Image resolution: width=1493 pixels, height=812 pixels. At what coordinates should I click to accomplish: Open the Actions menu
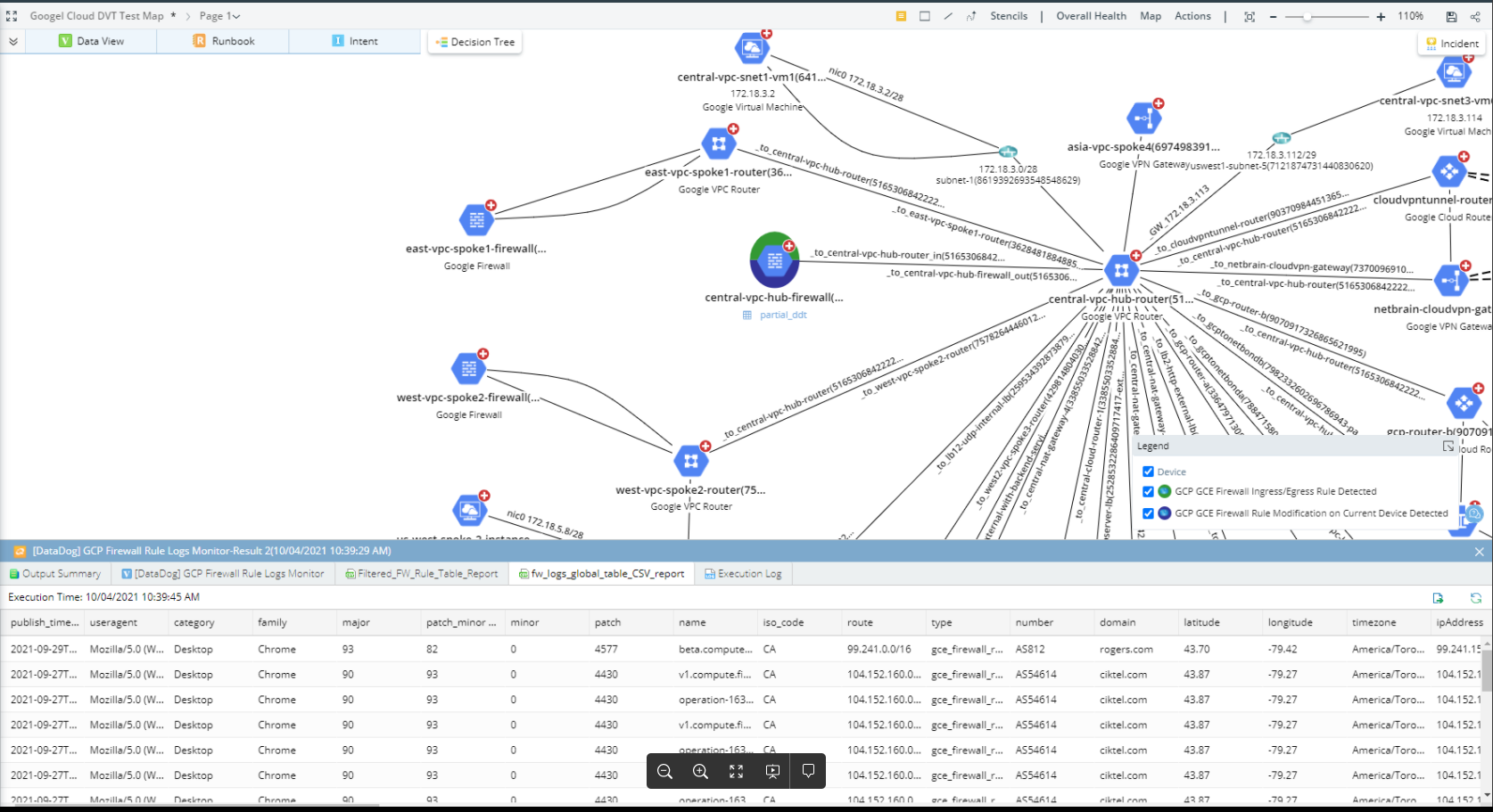[1192, 15]
